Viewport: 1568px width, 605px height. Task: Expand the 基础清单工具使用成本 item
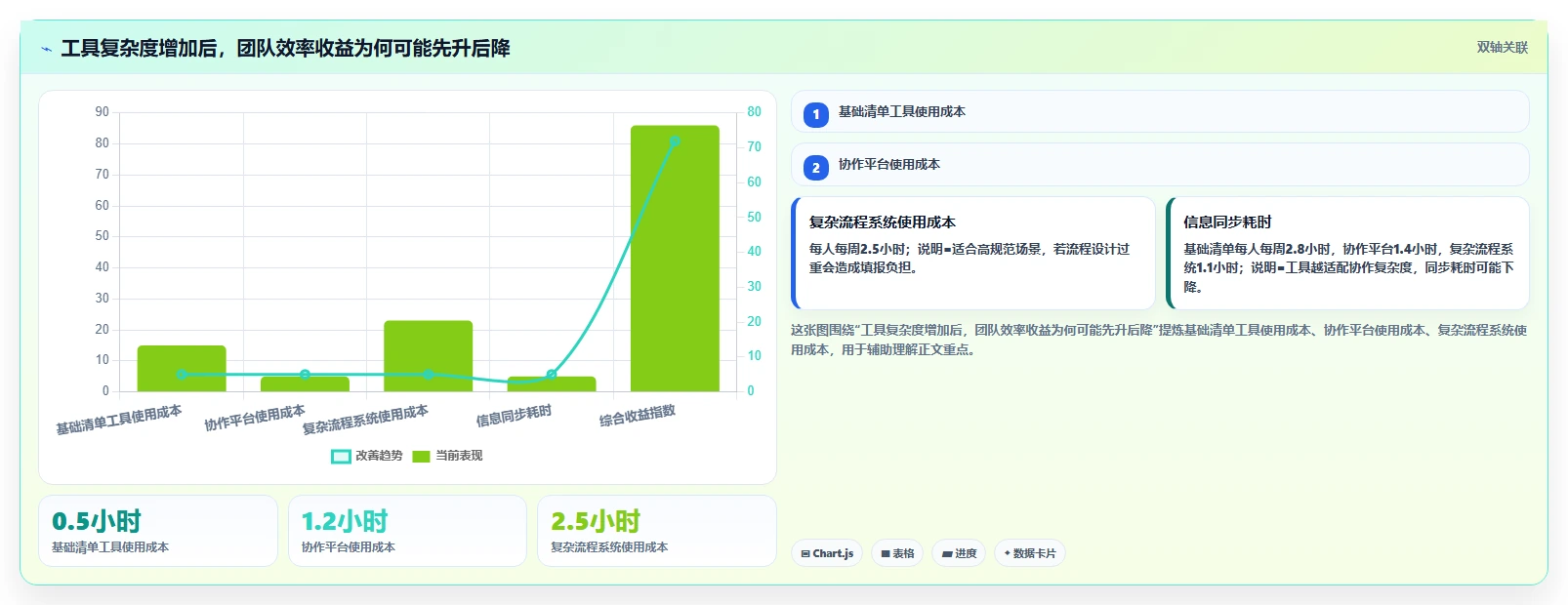pos(1160,111)
